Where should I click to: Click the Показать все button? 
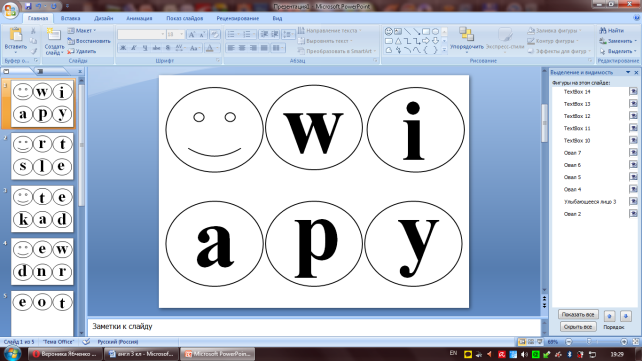[x=578, y=314]
